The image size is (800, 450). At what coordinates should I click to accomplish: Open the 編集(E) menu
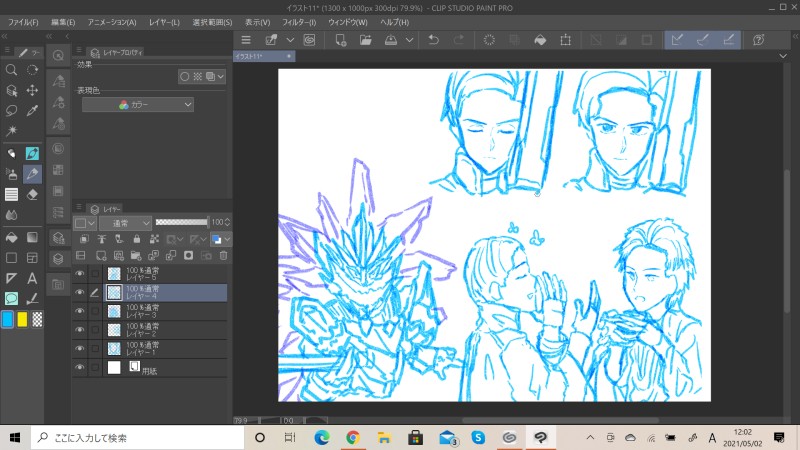(x=63, y=22)
